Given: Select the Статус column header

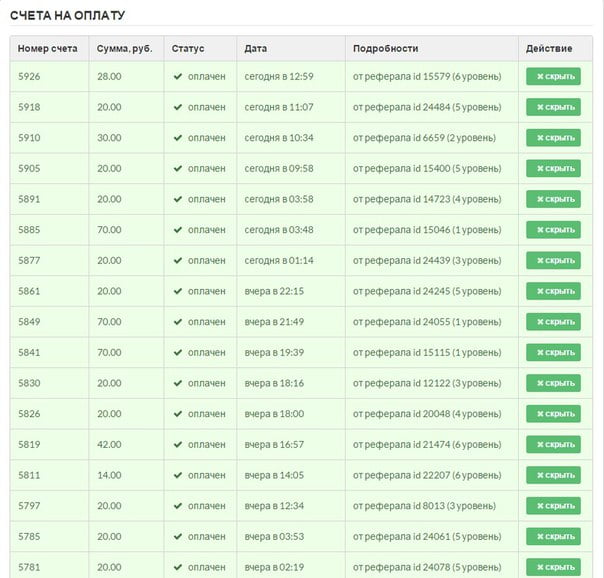Looking at the screenshot, I should click(188, 49).
